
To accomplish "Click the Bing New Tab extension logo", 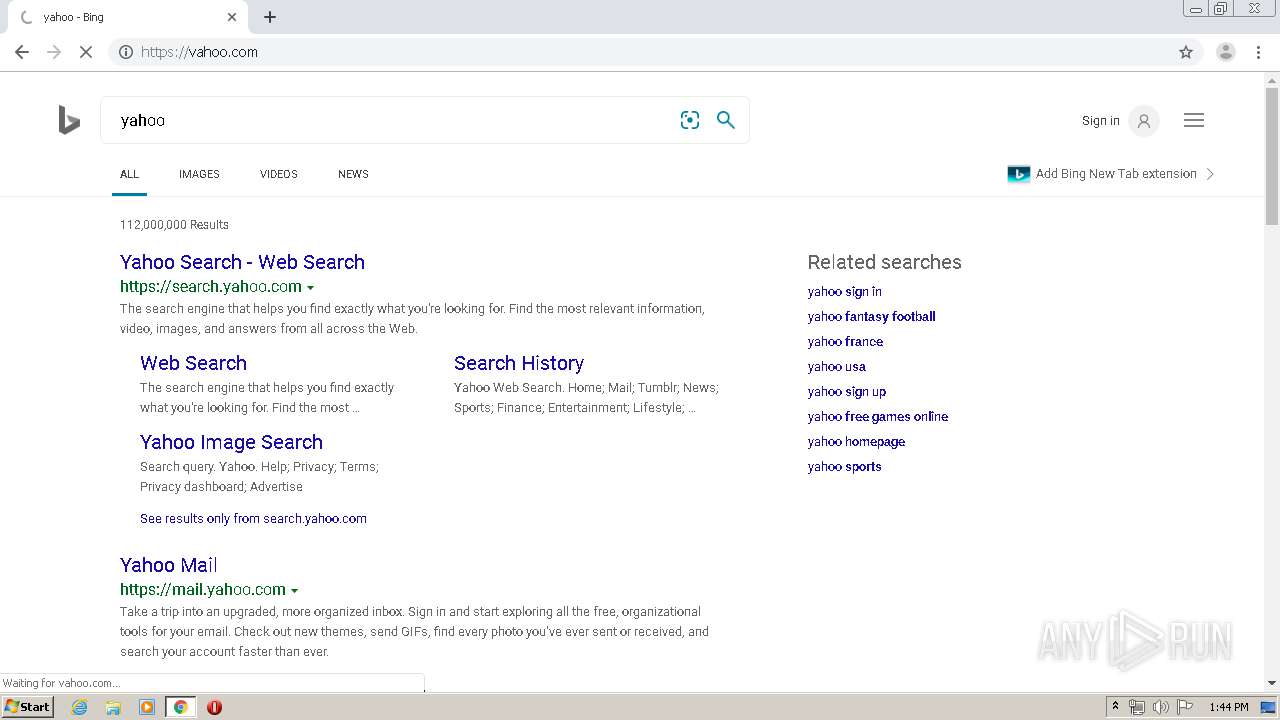I will (x=1019, y=174).
